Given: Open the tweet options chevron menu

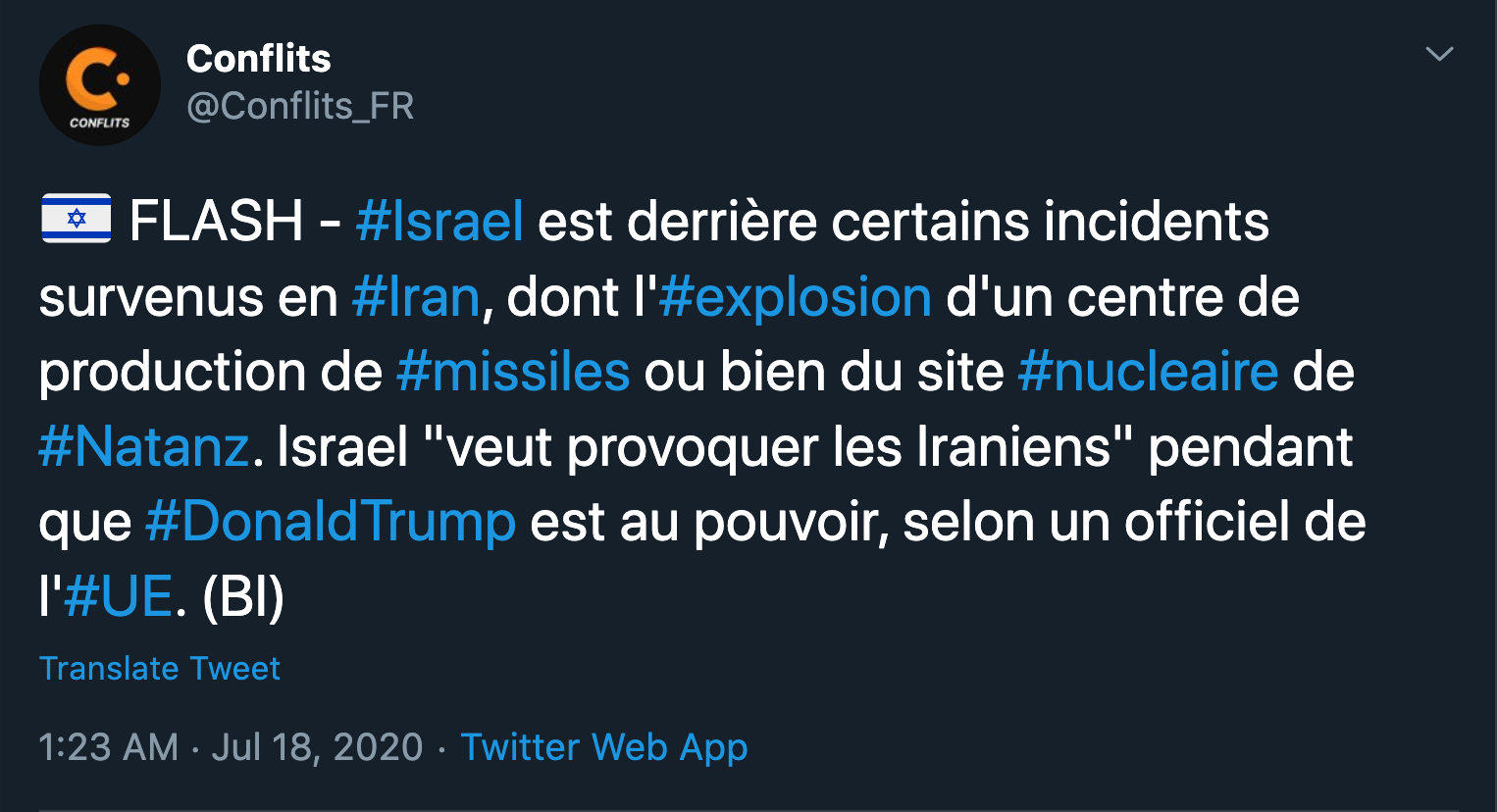Looking at the screenshot, I should pyautogui.click(x=1439, y=54).
